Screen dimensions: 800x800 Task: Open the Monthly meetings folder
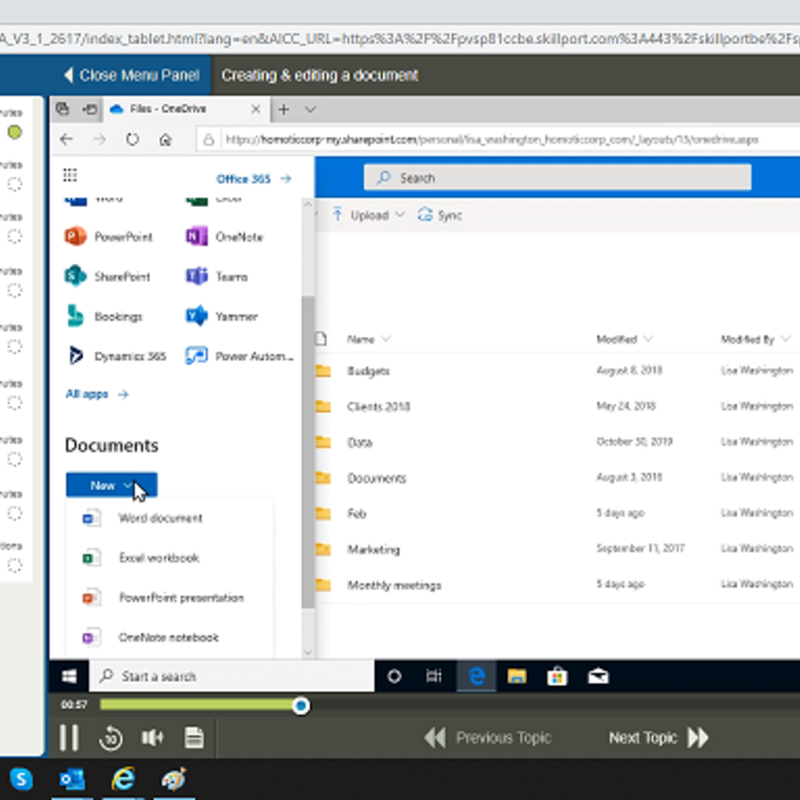pyautogui.click(x=394, y=585)
